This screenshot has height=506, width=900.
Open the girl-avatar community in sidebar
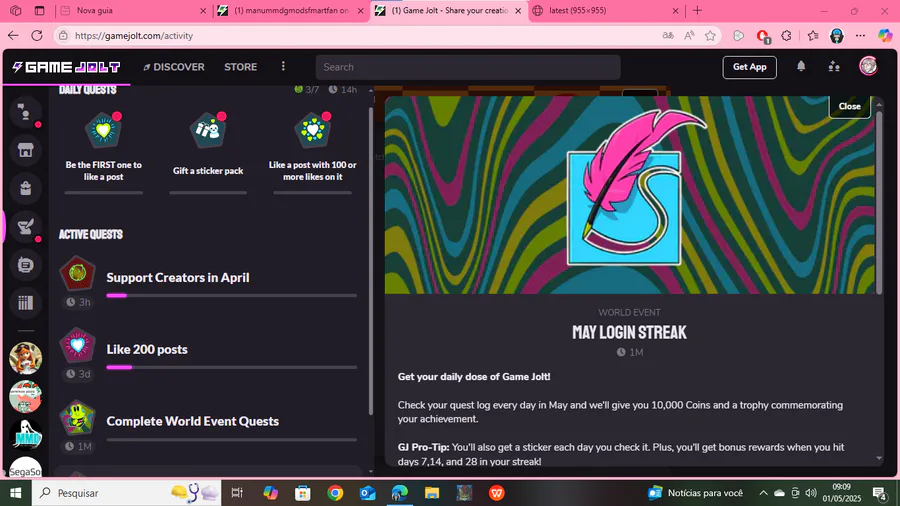[x=25, y=358]
